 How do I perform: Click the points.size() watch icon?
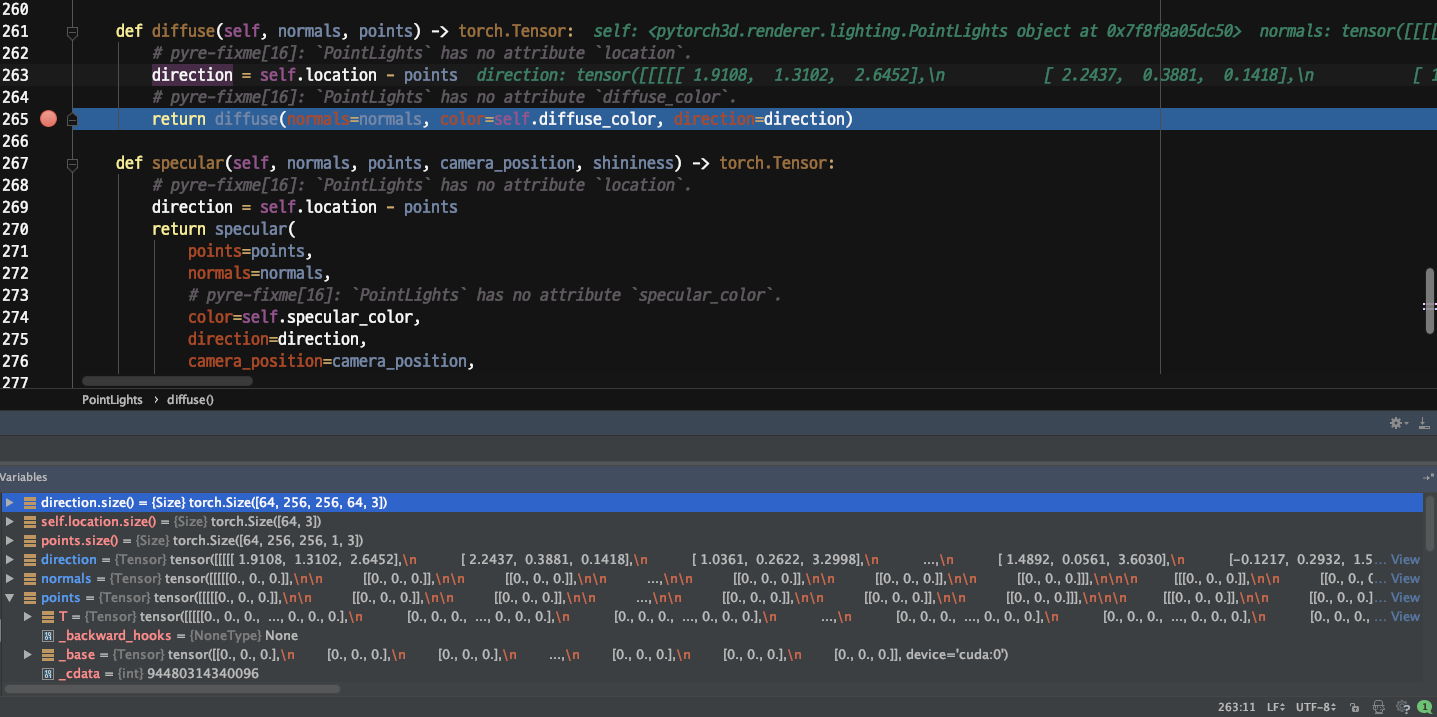[x=29, y=540]
